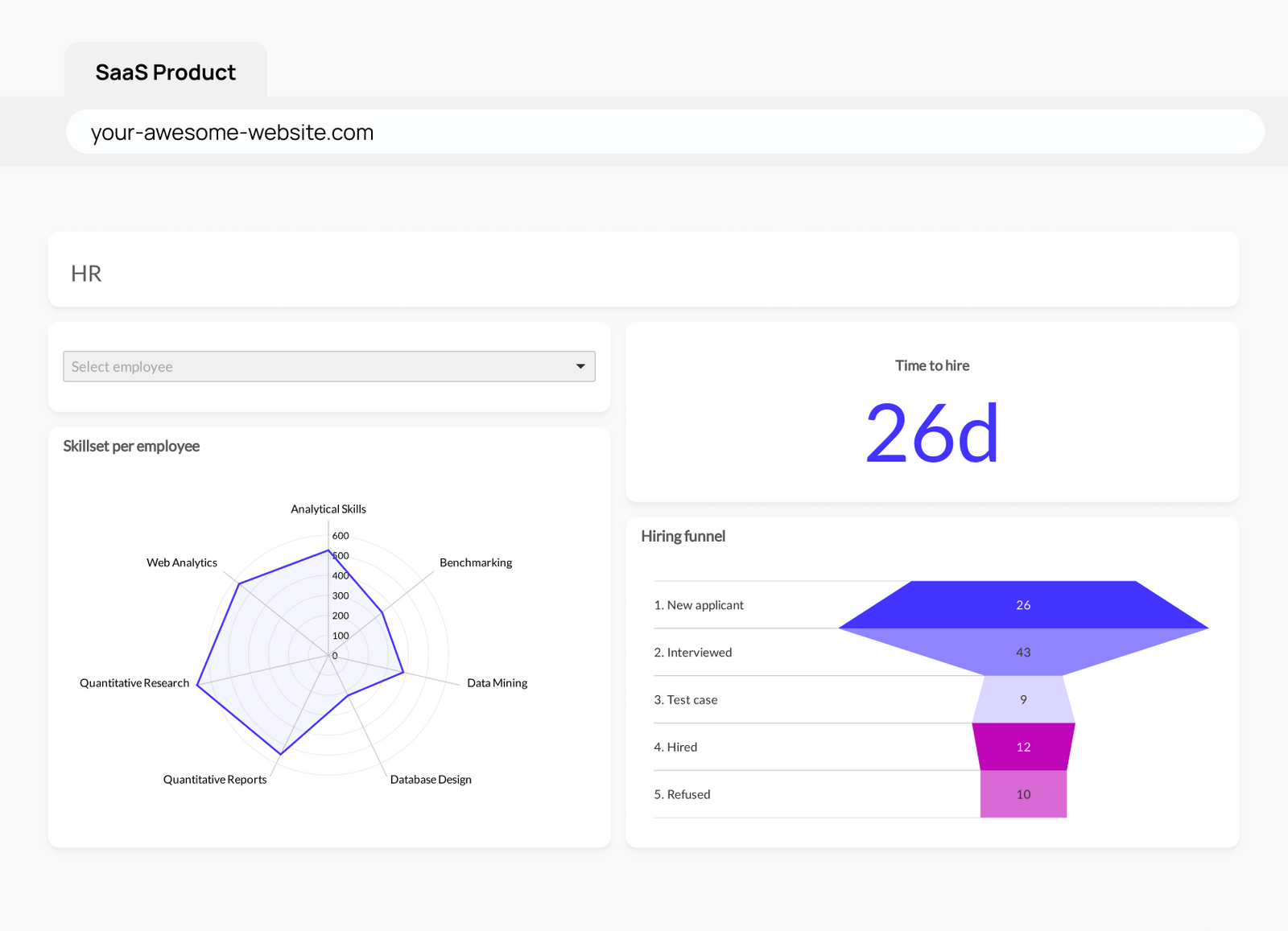The height and width of the screenshot is (931, 1288).
Task: Open the Skillset per employee chart title
Action: [x=131, y=446]
